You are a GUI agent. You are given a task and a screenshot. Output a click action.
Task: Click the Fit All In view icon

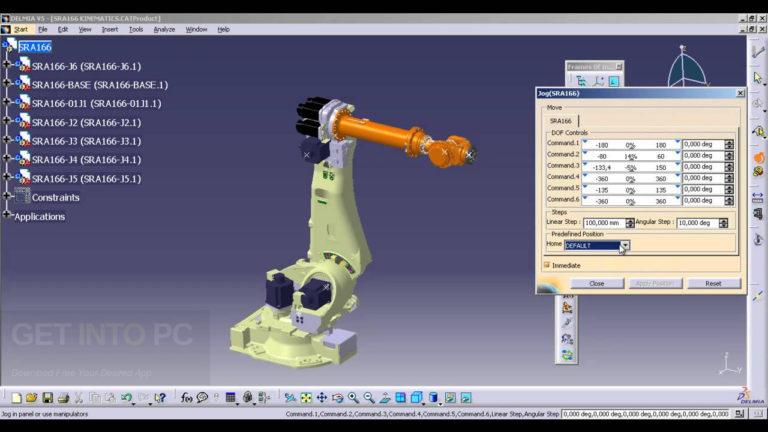[306, 398]
